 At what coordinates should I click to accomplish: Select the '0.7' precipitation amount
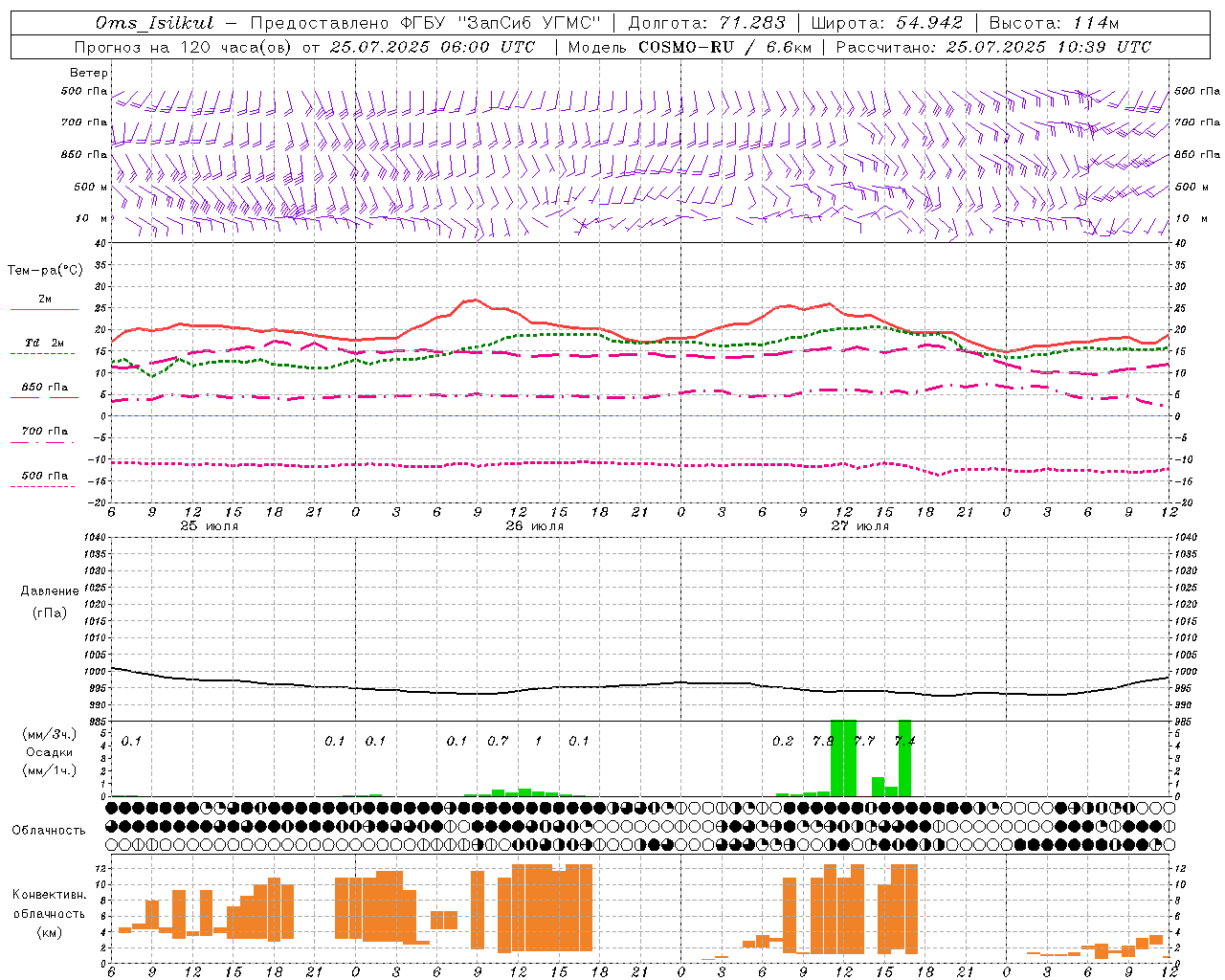coord(498,741)
